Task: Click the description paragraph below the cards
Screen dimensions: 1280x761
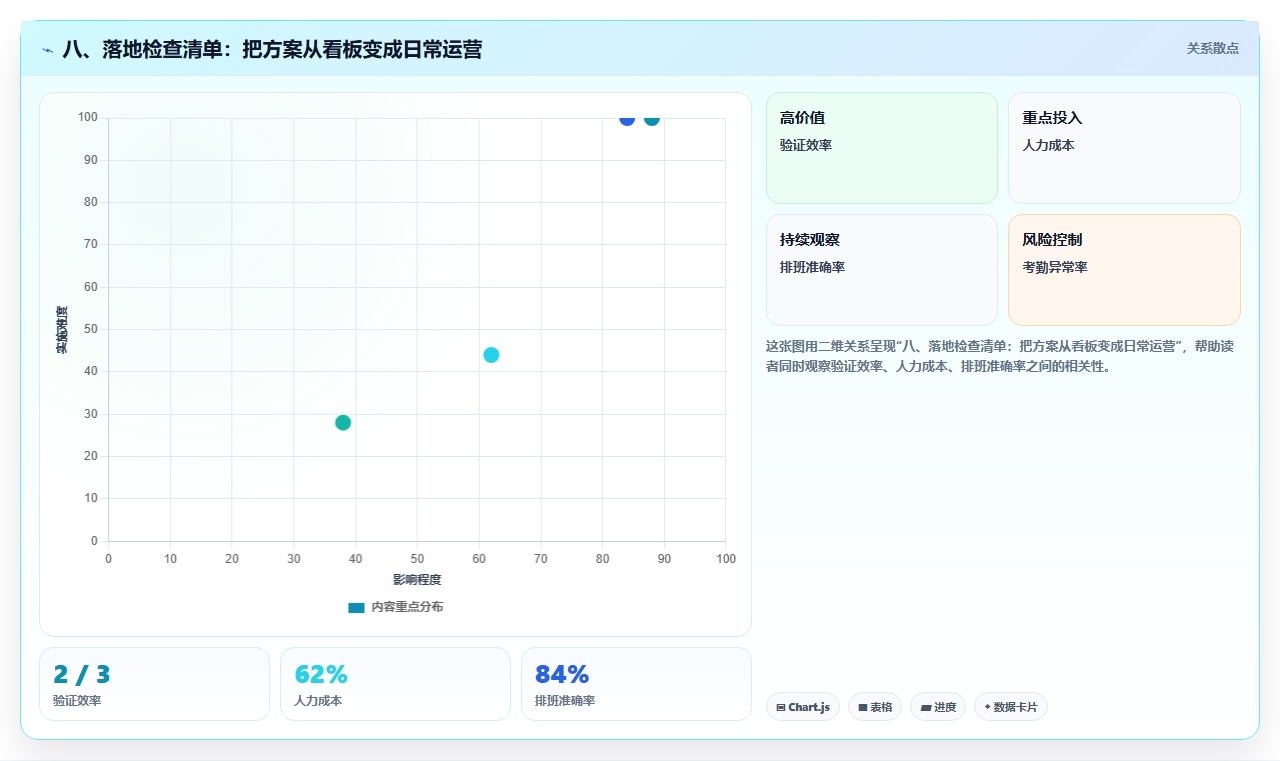Action: click(x=1000, y=356)
